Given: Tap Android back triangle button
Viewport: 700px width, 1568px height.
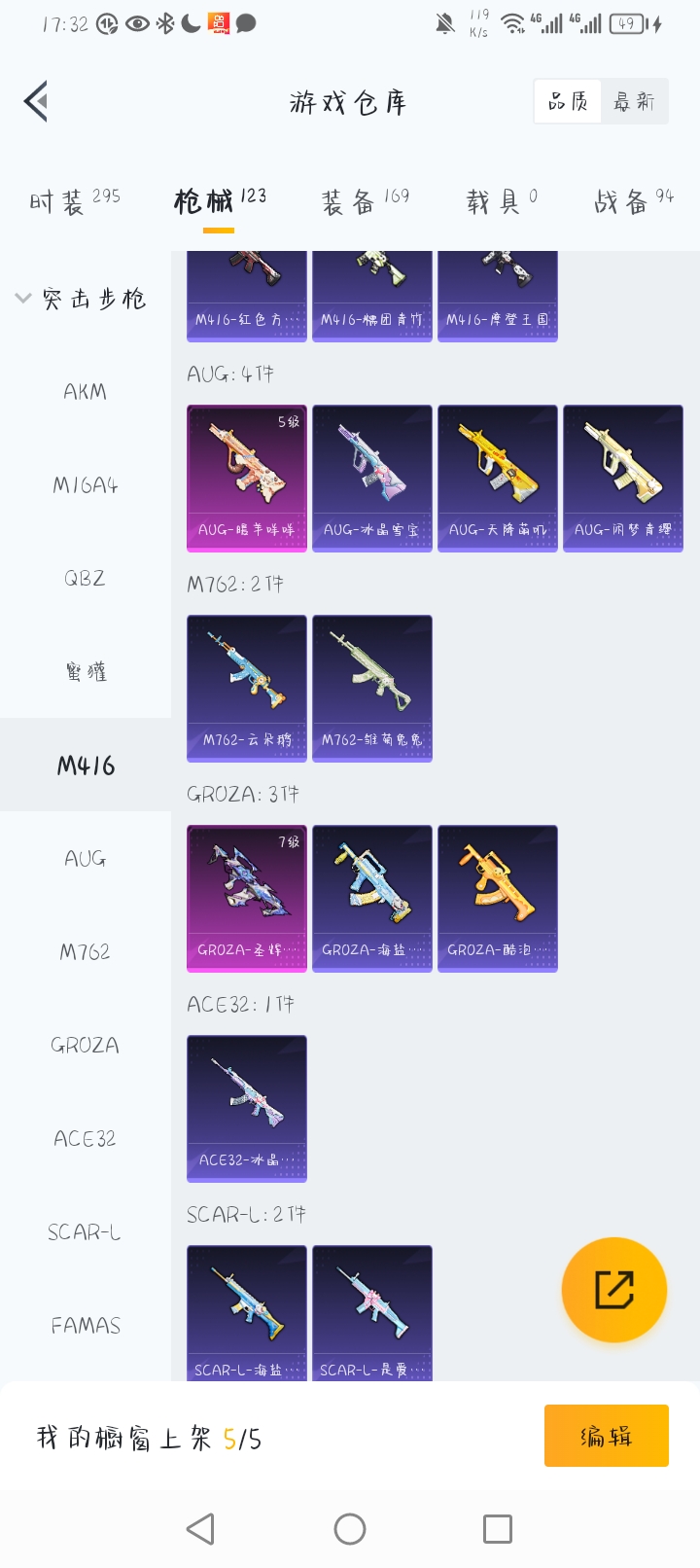Looking at the screenshot, I should point(200,1529).
